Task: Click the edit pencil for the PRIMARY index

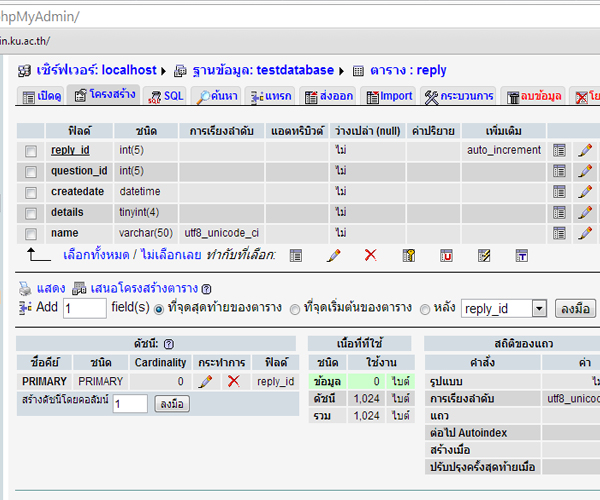Action: click(205, 381)
